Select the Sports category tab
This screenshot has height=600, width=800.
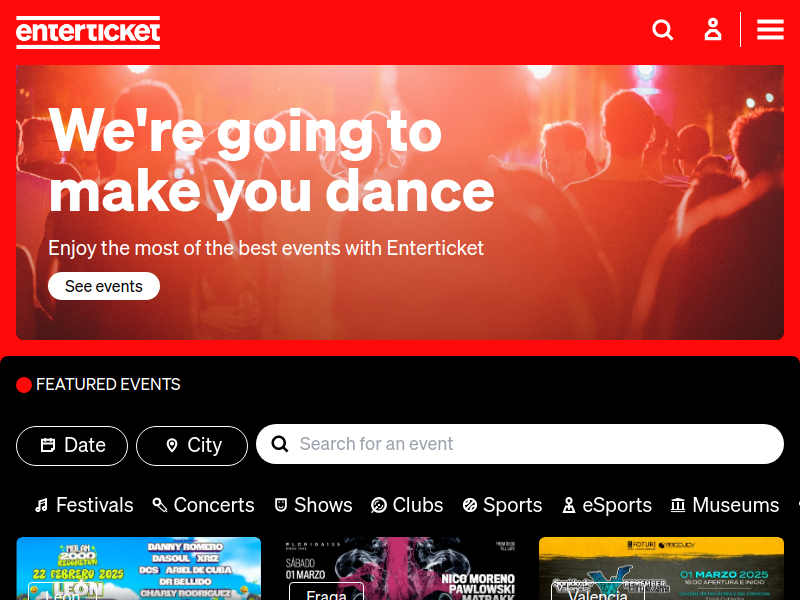502,505
